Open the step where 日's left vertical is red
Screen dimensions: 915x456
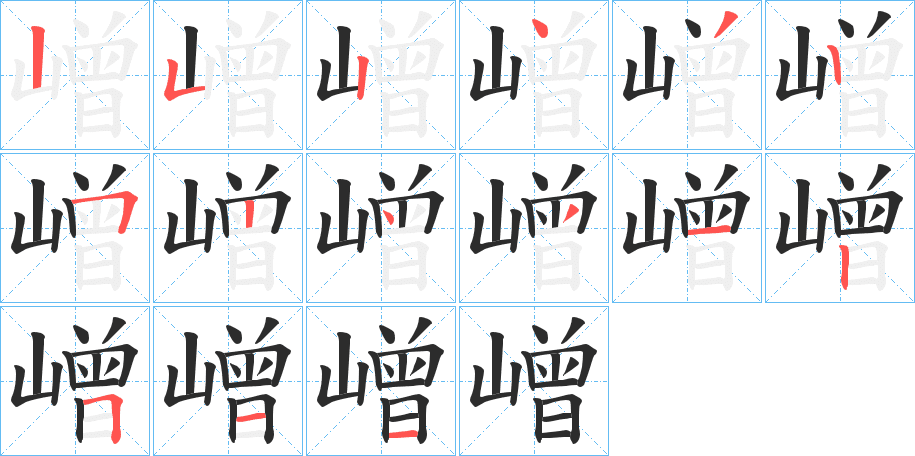click(x=839, y=228)
